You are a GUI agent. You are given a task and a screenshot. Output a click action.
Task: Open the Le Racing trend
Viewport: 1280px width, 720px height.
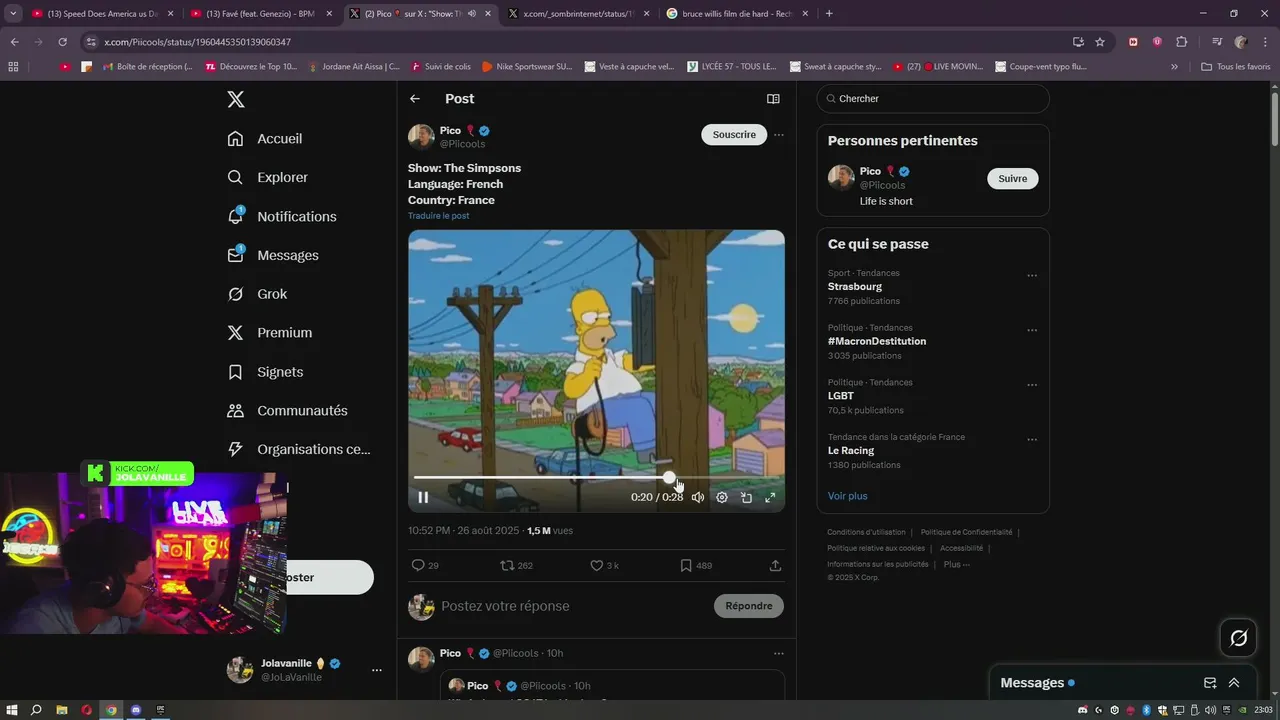tap(851, 451)
